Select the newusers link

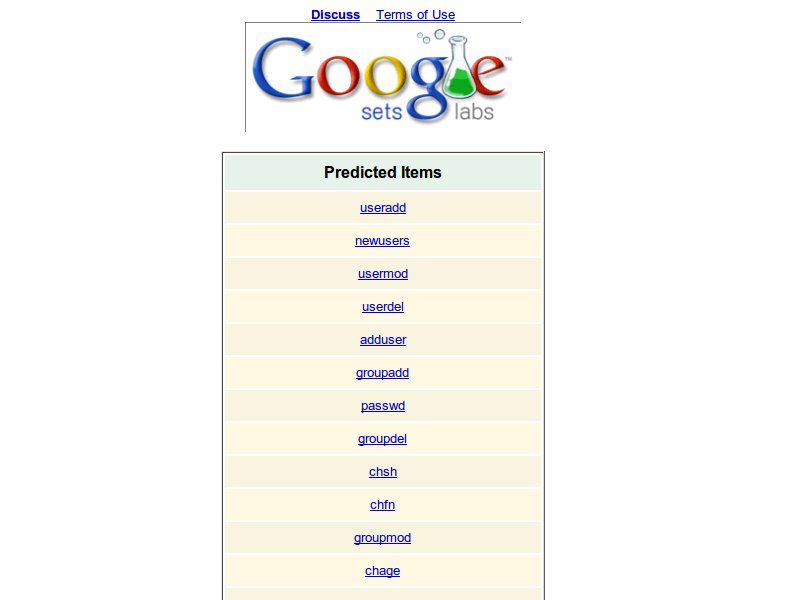(x=382, y=241)
